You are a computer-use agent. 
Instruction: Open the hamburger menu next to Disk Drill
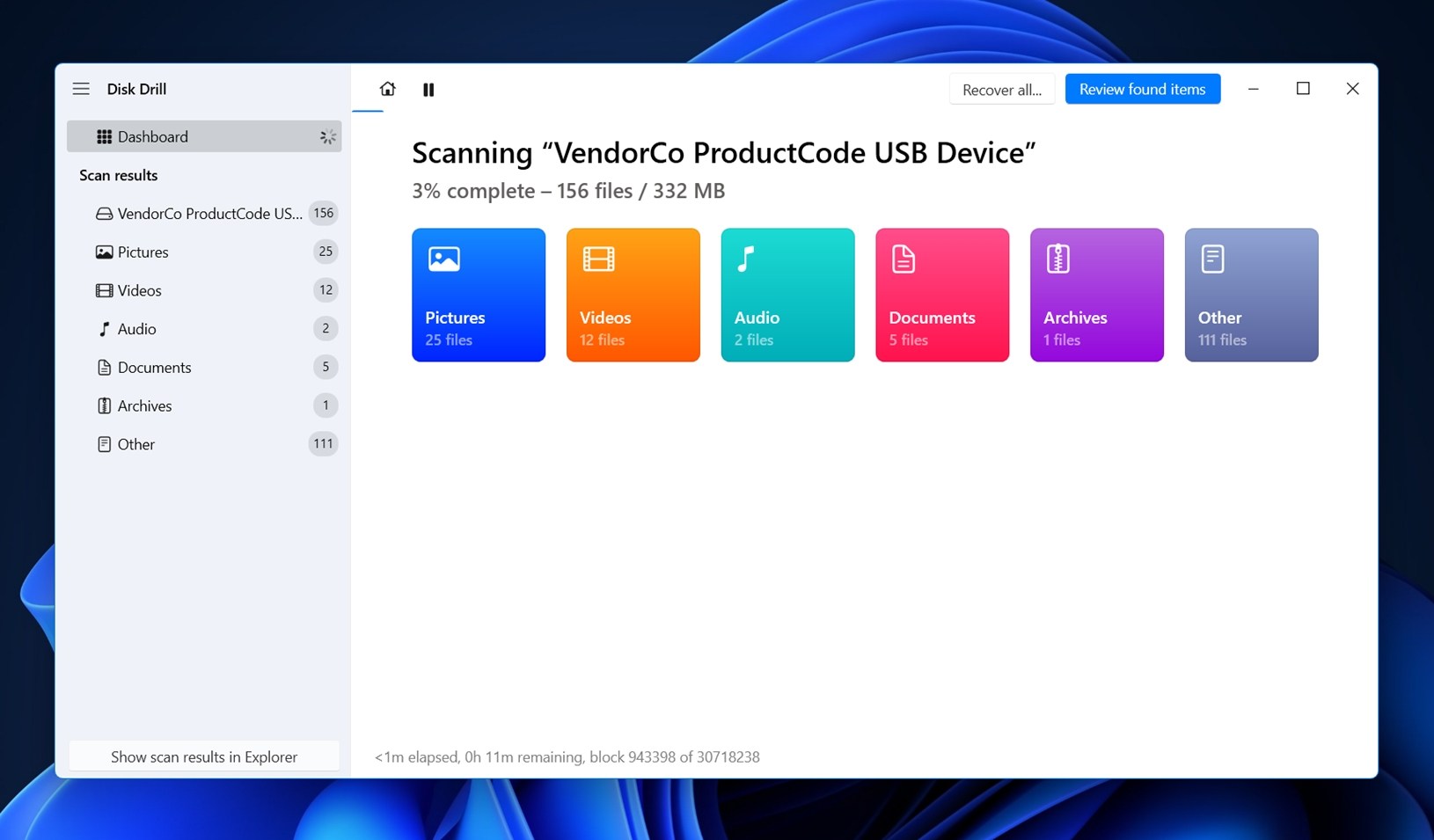click(81, 89)
